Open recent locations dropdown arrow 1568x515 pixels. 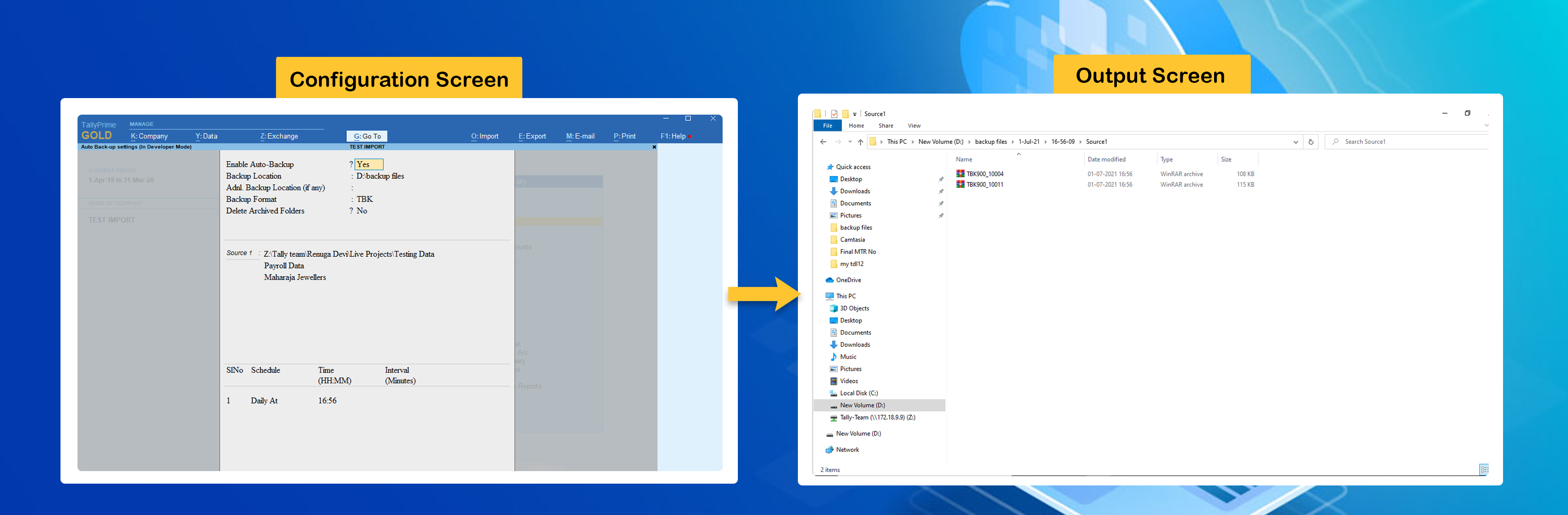click(x=850, y=142)
